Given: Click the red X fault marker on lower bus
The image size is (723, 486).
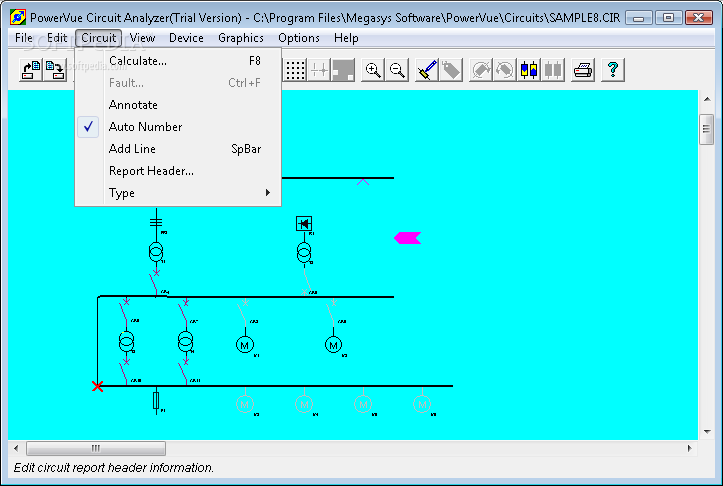Looking at the screenshot, I should [x=97, y=386].
